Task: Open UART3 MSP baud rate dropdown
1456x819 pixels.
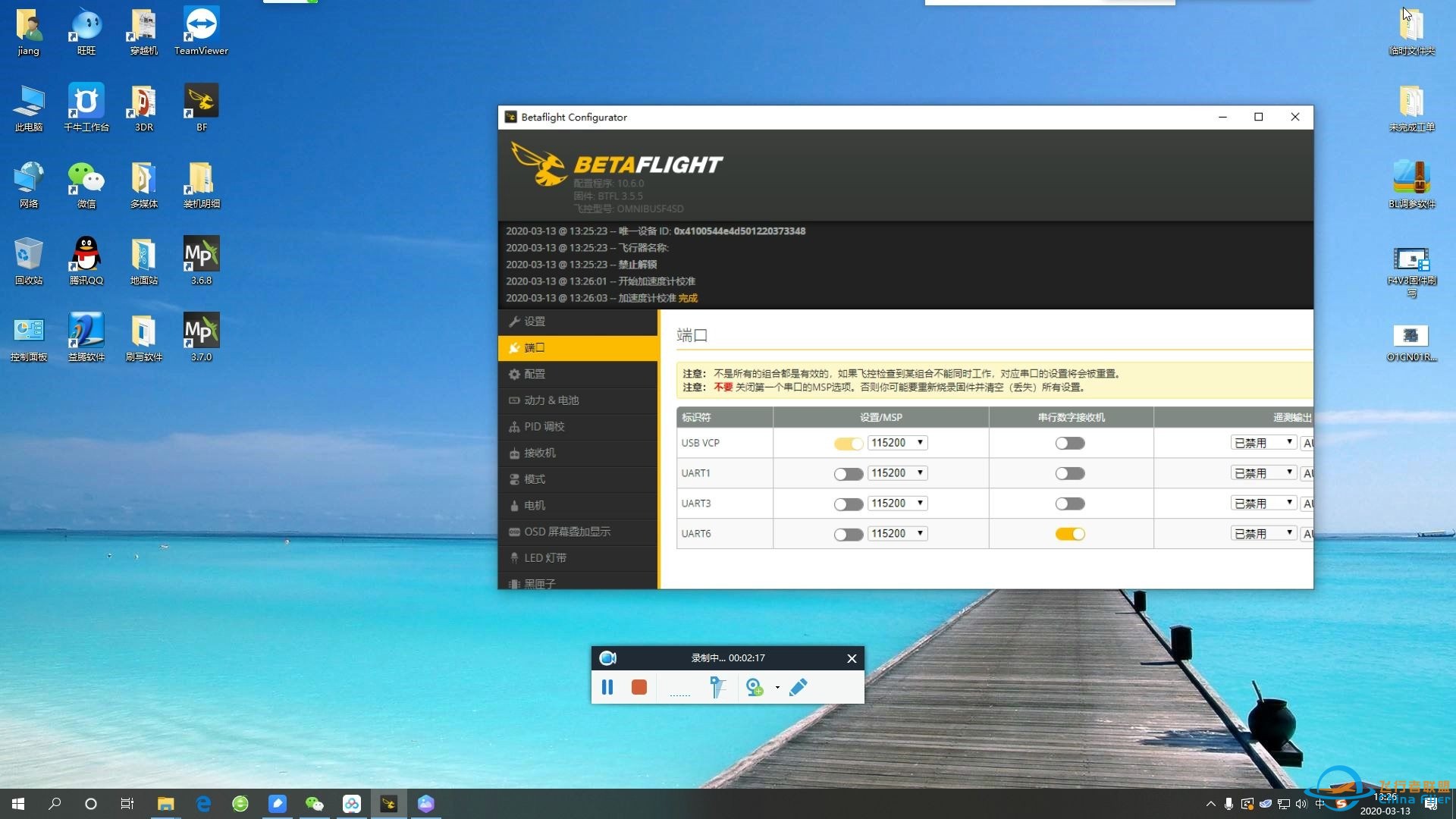Action: [898, 504]
